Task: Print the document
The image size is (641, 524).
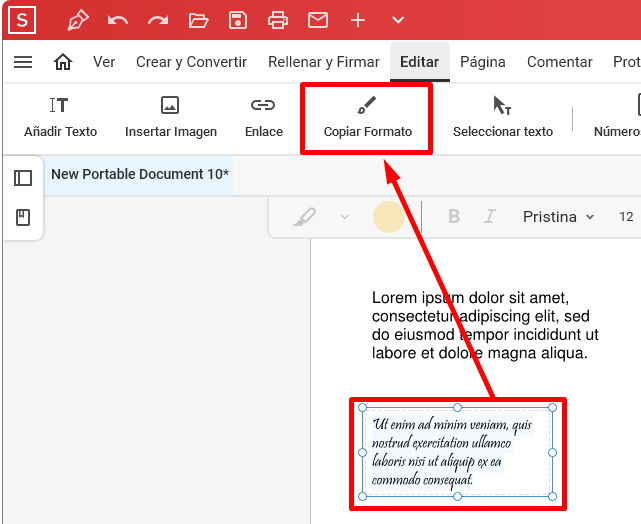Action: tap(278, 20)
